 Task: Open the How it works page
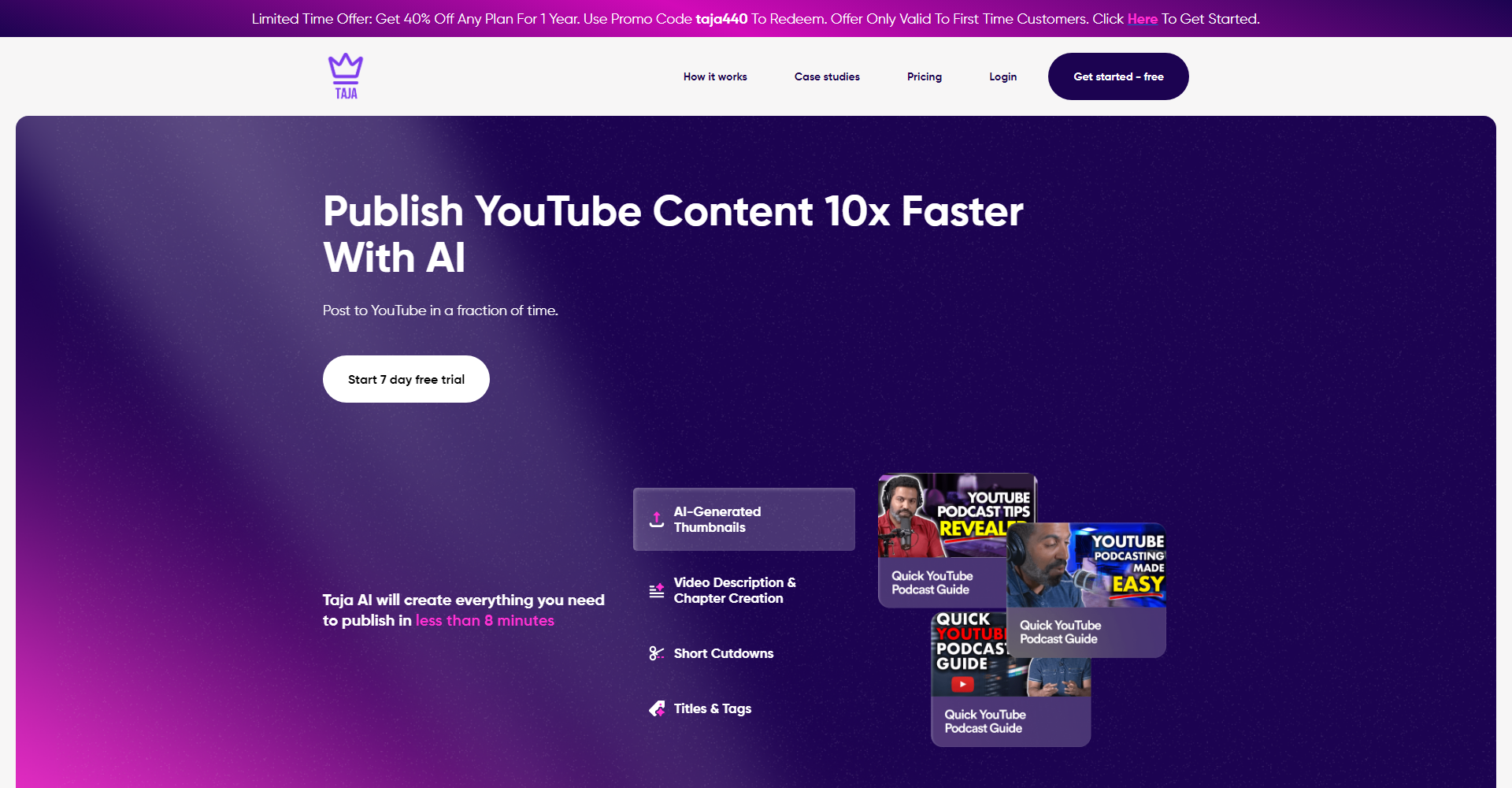[714, 76]
